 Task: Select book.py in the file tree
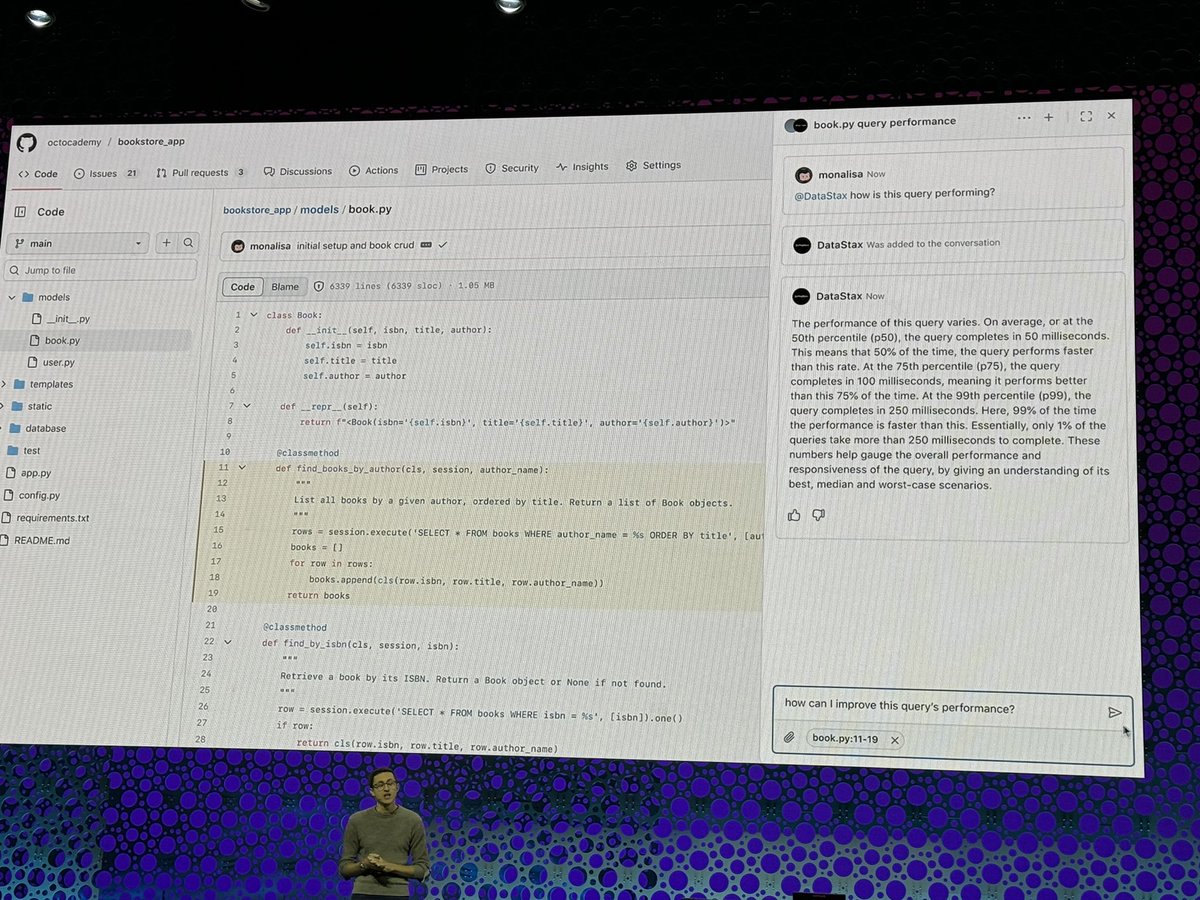point(56,341)
